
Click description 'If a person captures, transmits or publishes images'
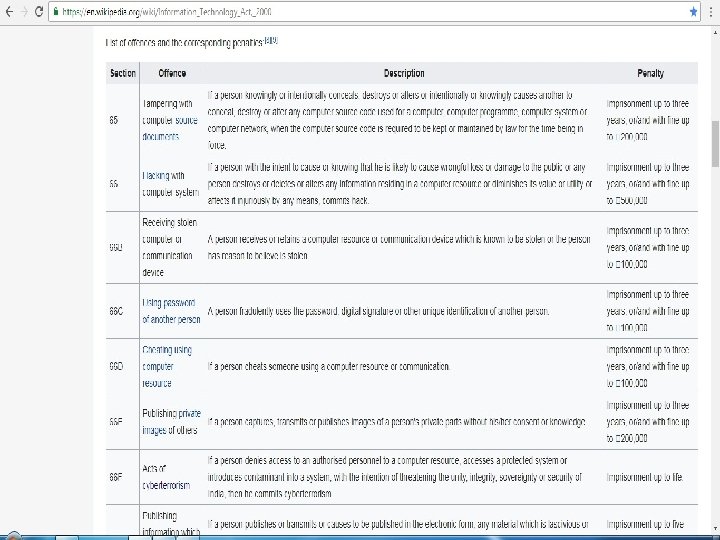tap(396, 422)
